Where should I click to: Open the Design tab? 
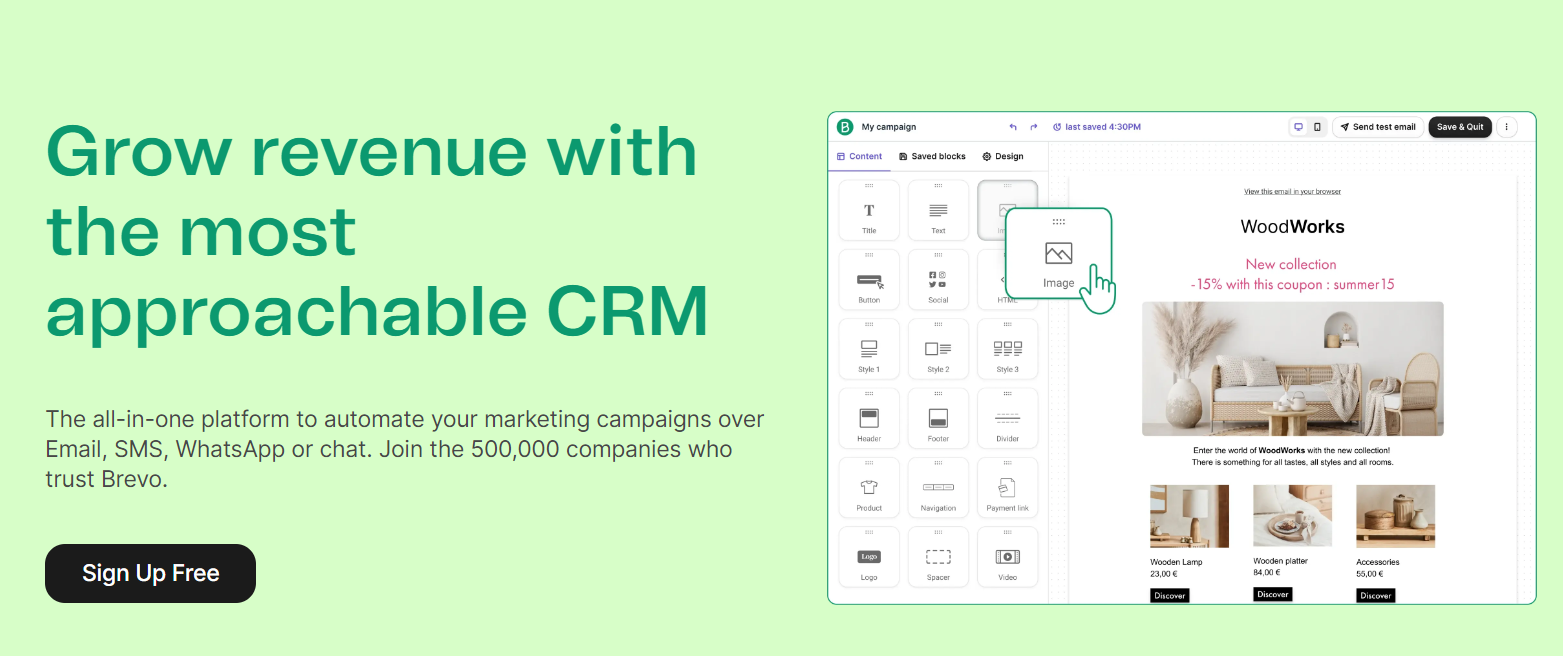click(1003, 156)
